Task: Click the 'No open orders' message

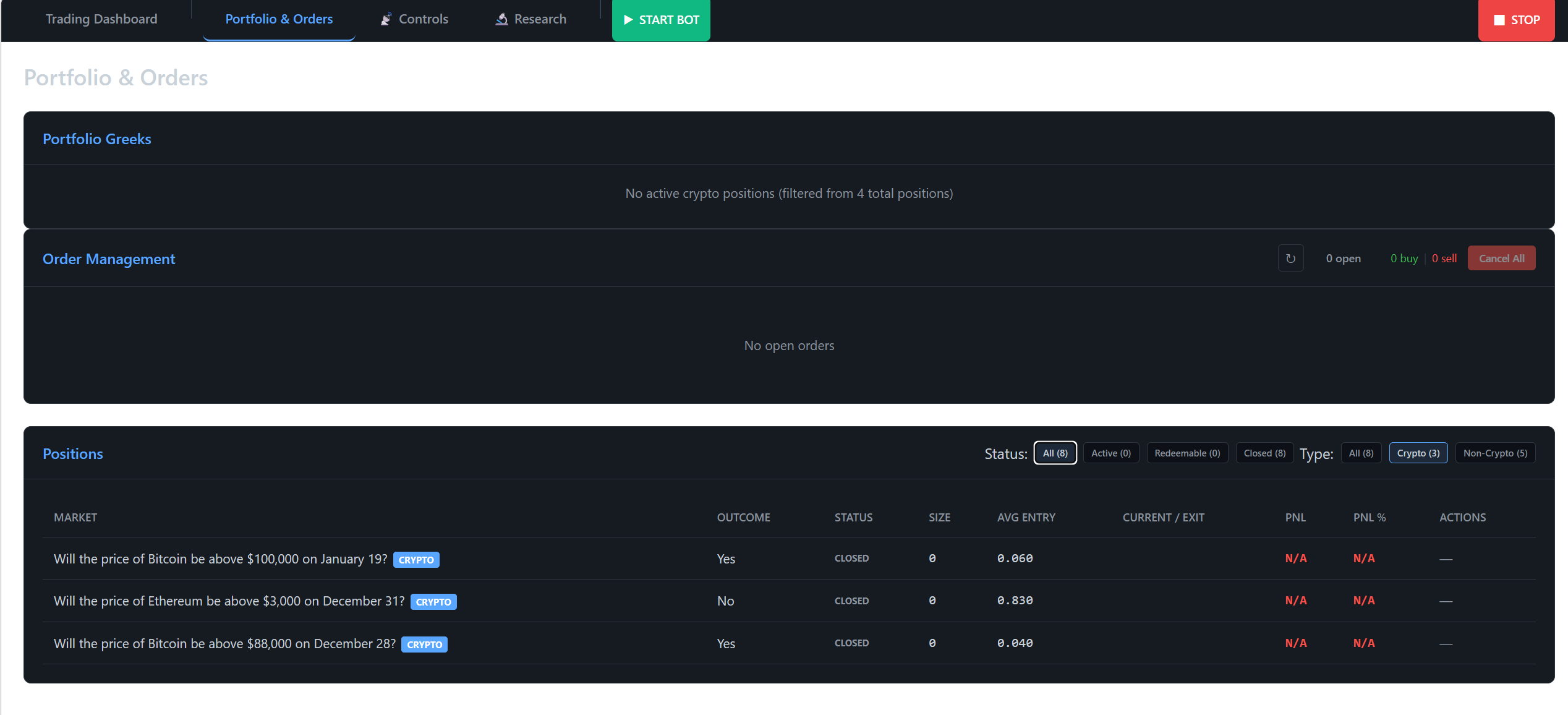Action: 789,346
